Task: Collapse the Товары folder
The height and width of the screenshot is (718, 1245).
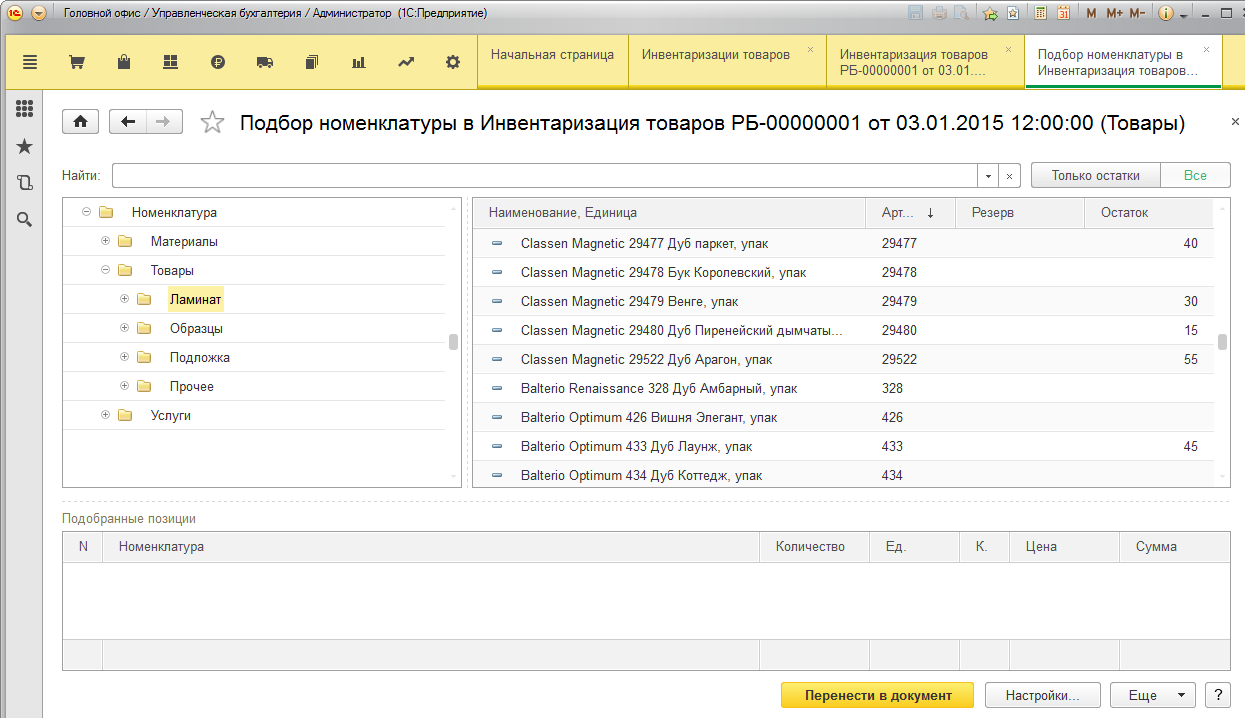Action: [x=106, y=270]
